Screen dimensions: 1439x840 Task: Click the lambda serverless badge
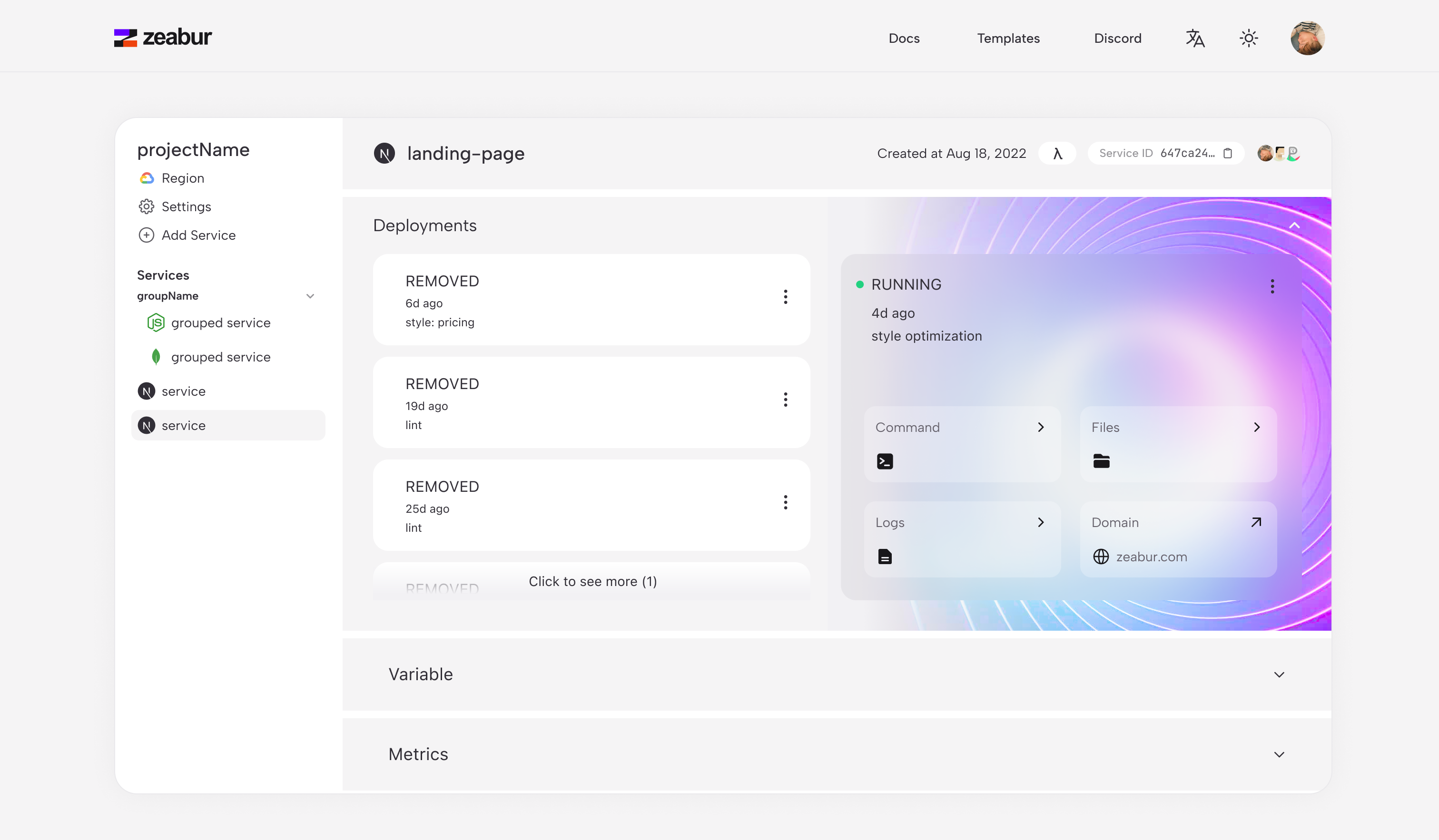[x=1057, y=154]
